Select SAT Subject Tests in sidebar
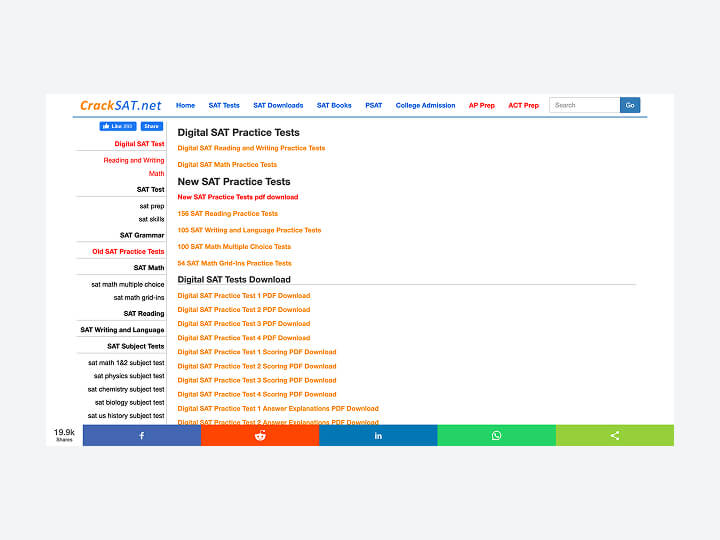 pos(135,346)
